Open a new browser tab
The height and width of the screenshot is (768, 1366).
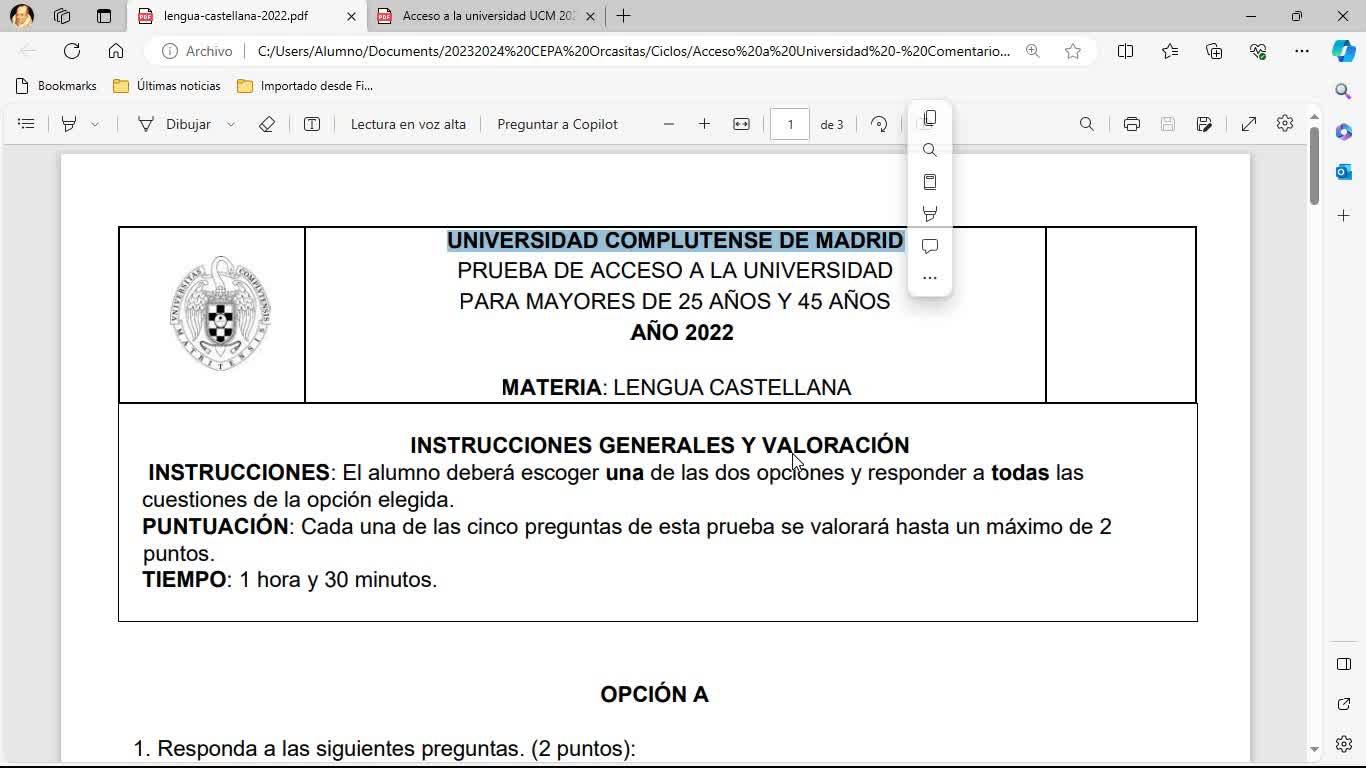click(x=623, y=16)
